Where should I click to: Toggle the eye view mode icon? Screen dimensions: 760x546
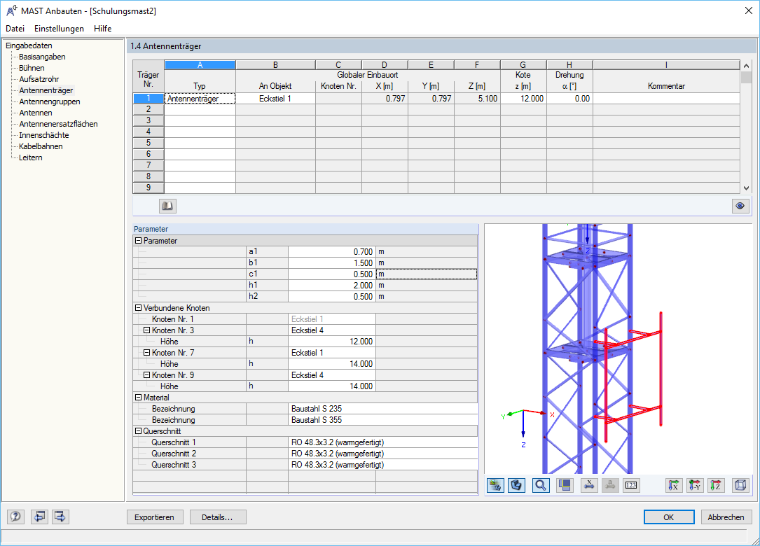[740, 206]
